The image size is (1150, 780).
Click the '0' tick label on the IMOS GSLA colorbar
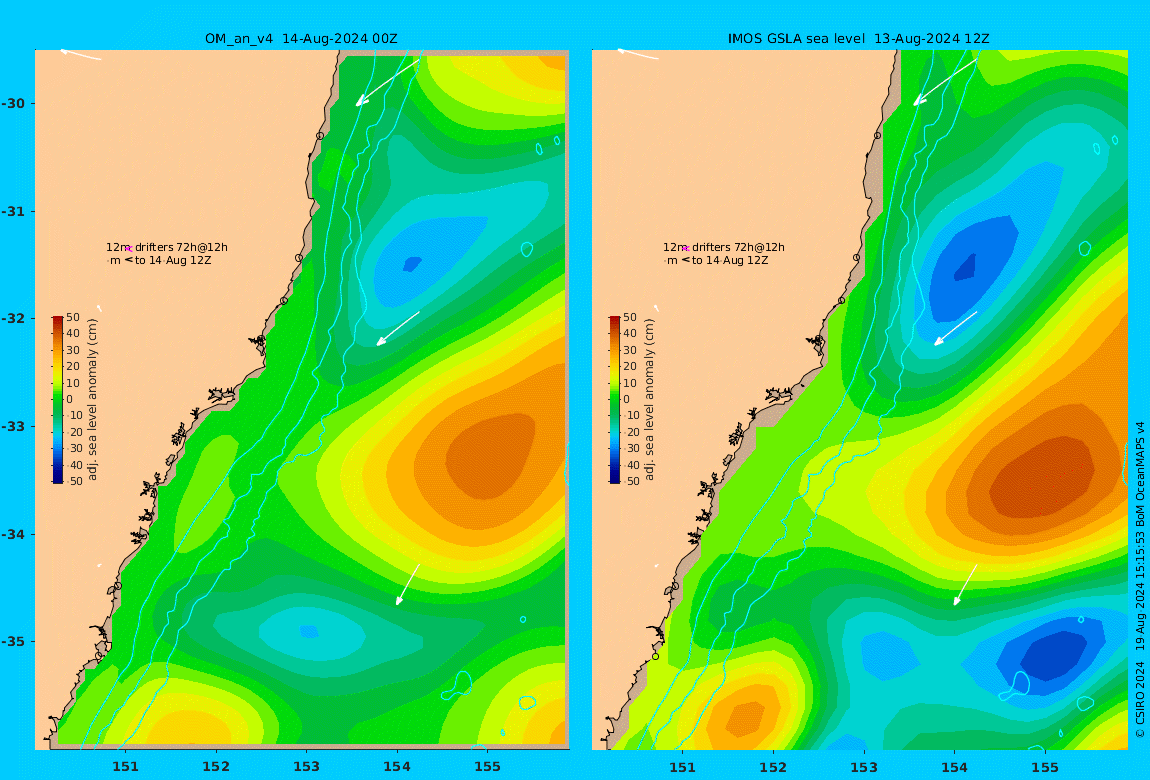(626, 400)
